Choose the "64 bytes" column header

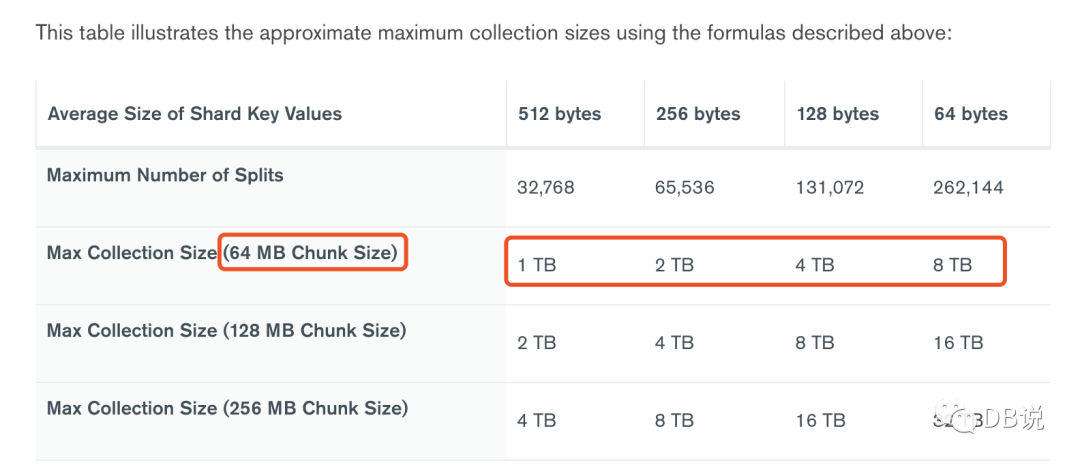click(971, 114)
